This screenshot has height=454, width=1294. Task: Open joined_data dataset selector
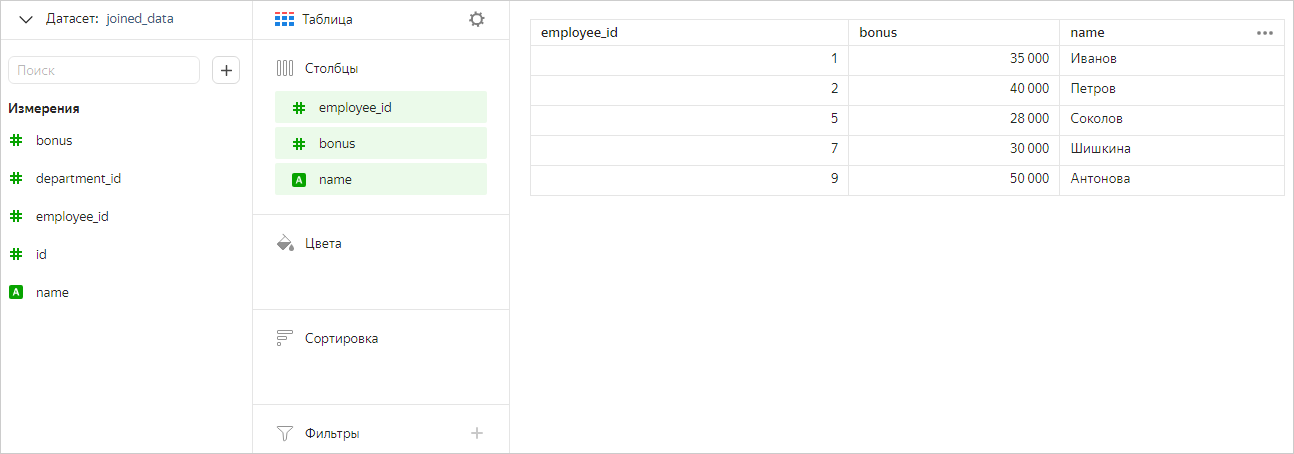click(139, 19)
